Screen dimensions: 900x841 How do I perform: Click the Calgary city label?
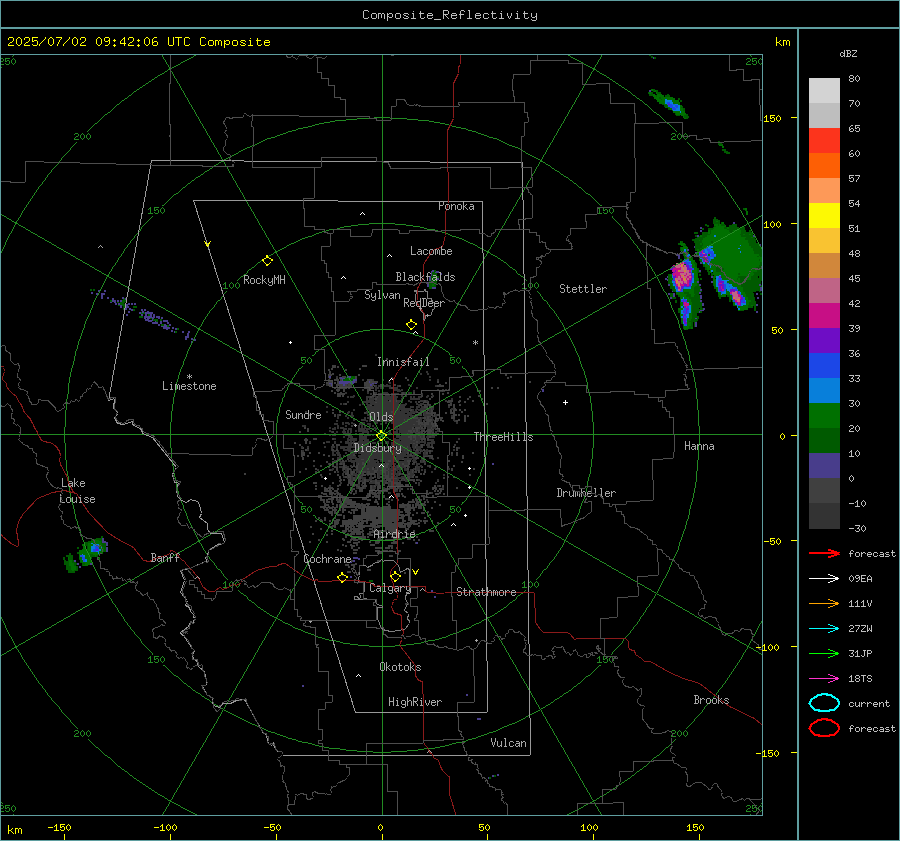[x=390, y=588]
